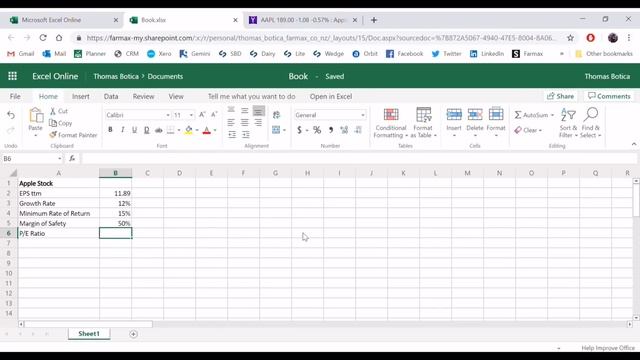Align text right in the cell
Image resolution: width=640 pixels, height=360 pixels.
pos(258,122)
